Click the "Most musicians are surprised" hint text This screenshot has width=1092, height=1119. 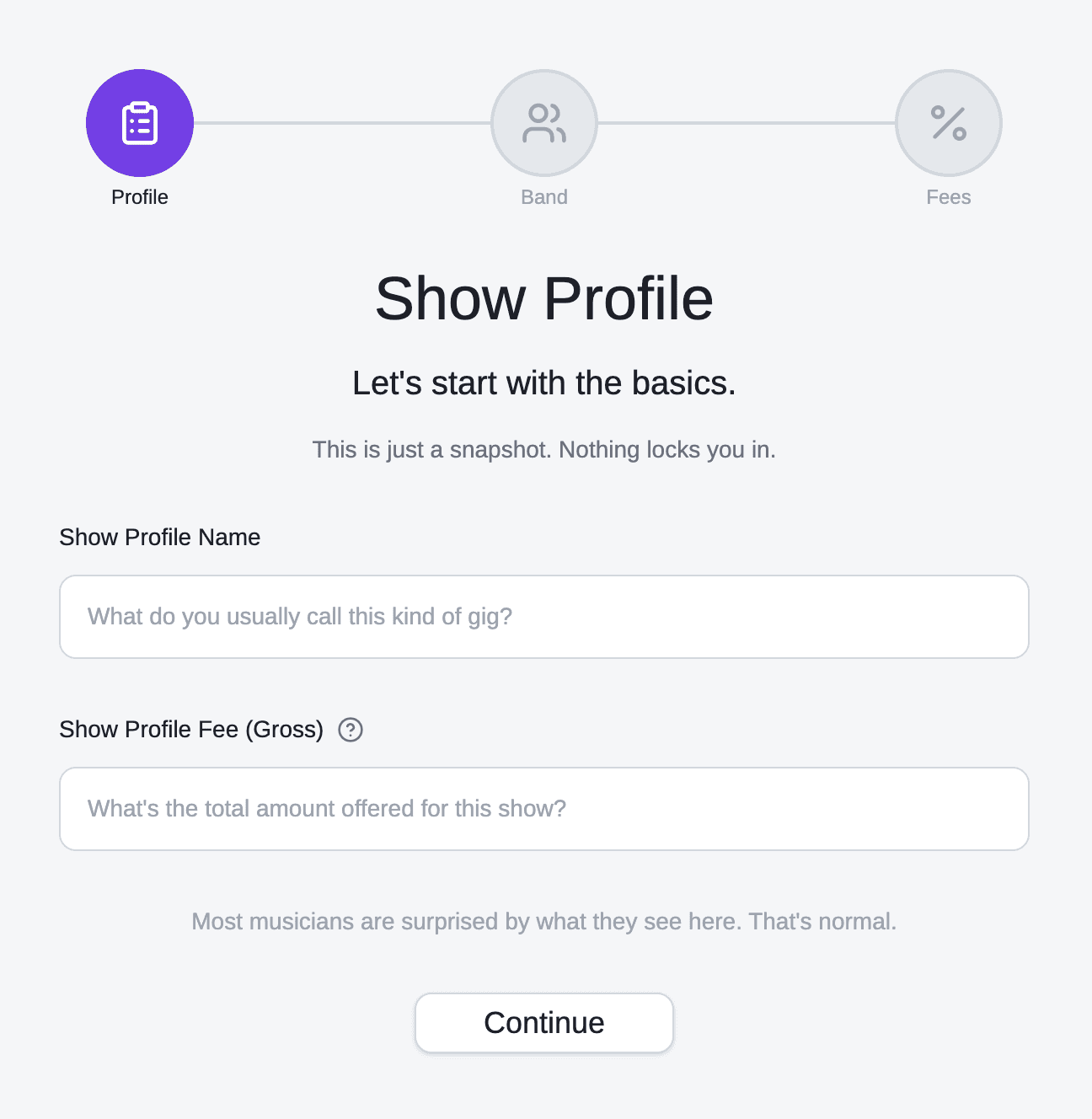coord(544,922)
